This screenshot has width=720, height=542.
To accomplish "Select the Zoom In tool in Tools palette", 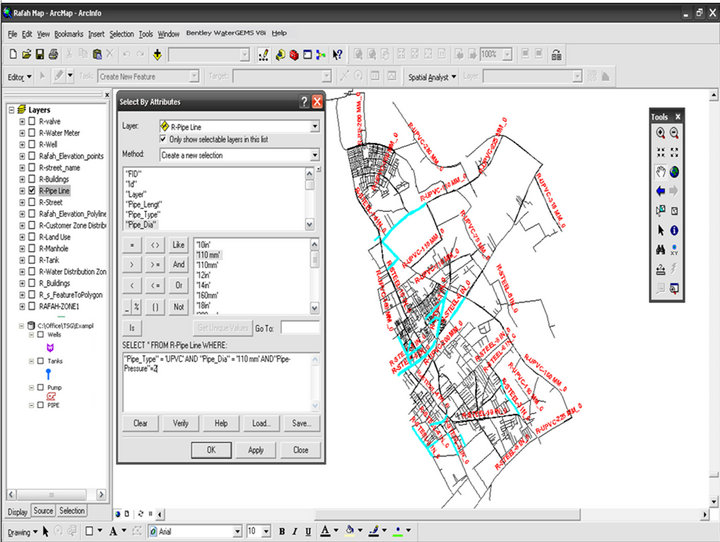I will coord(659,133).
